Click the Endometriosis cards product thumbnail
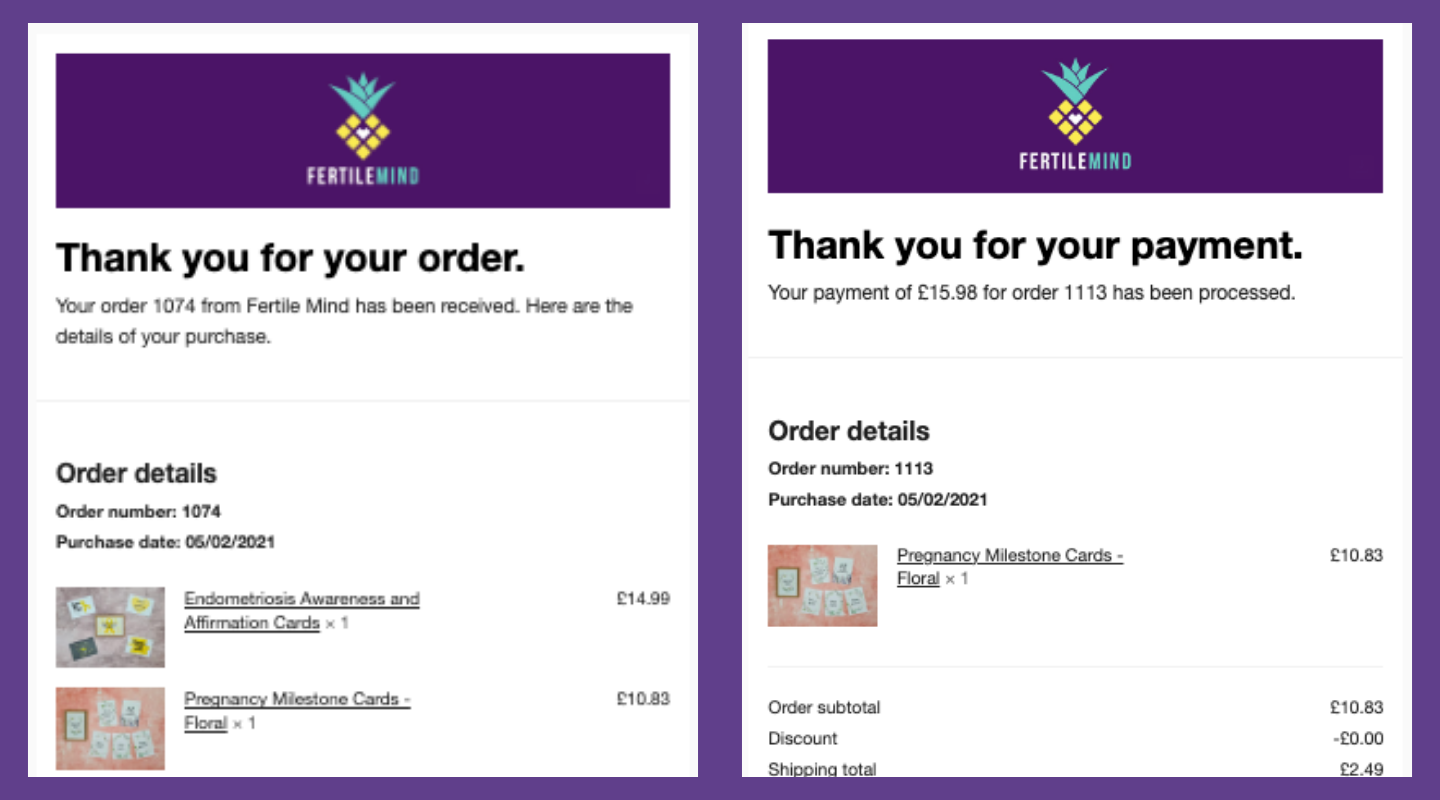The height and width of the screenshot is (800, 1440). [110, 627]
